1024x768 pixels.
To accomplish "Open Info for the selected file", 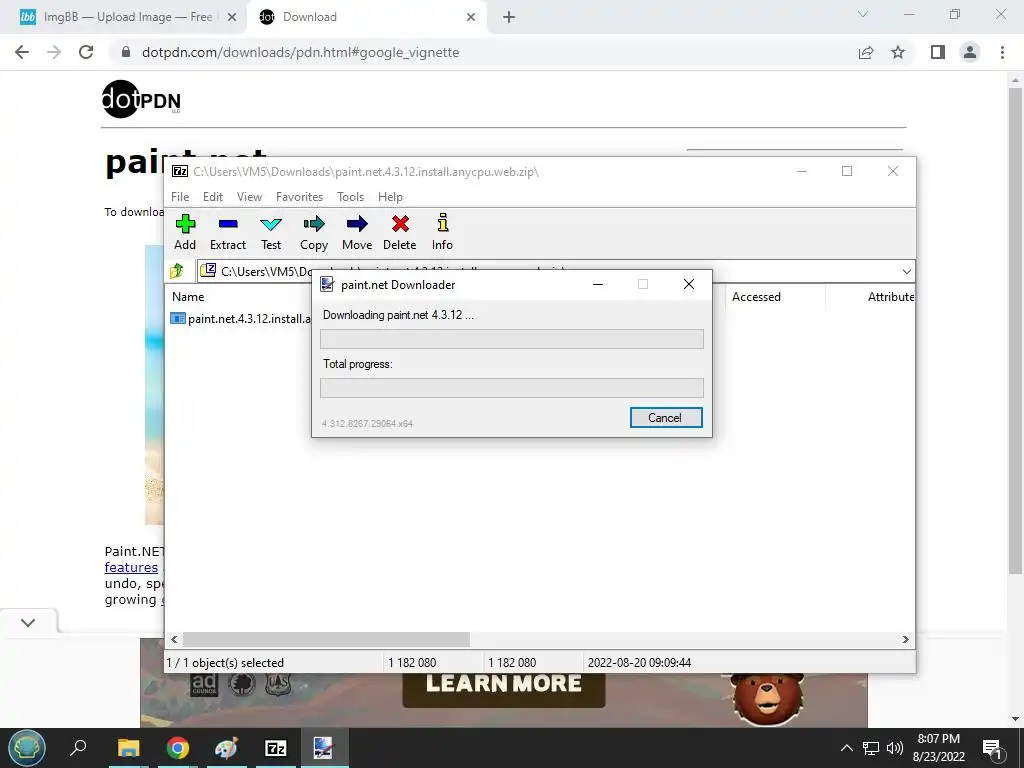I will 442,232.
